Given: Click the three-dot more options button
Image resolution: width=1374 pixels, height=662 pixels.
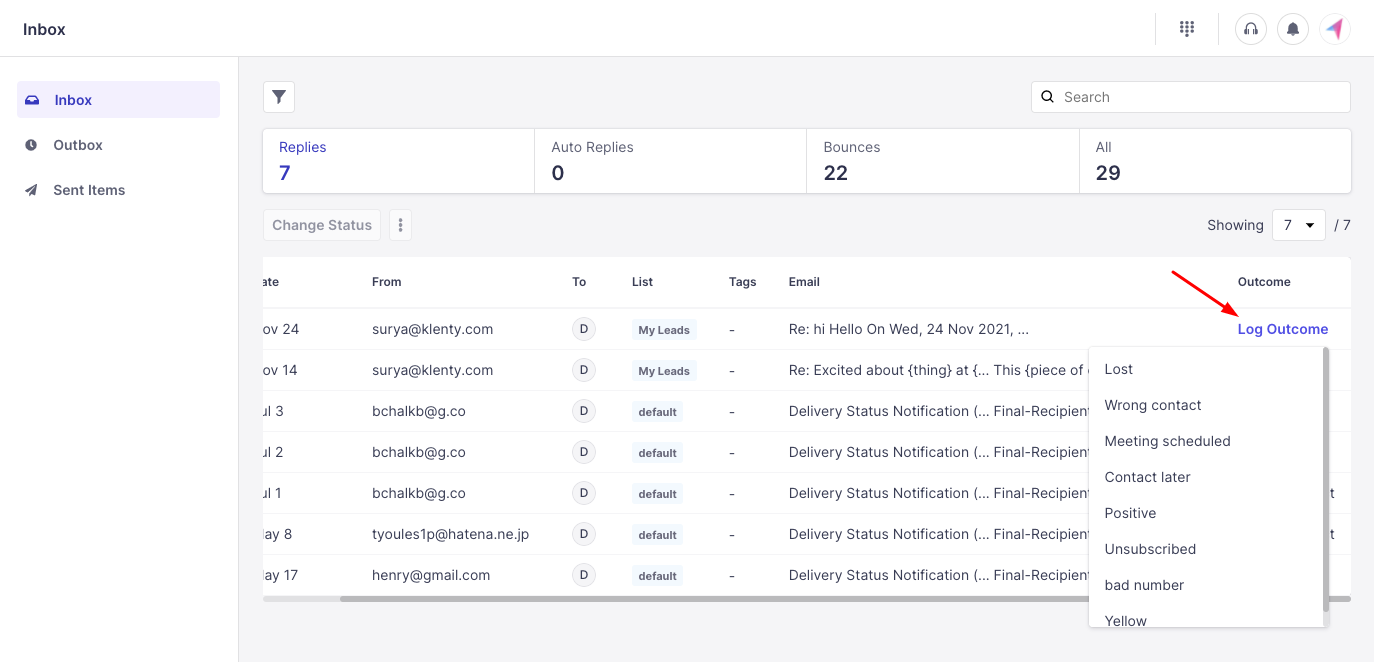Looking at the screenshot, I should pyautogui.click(x=400, y=225).
